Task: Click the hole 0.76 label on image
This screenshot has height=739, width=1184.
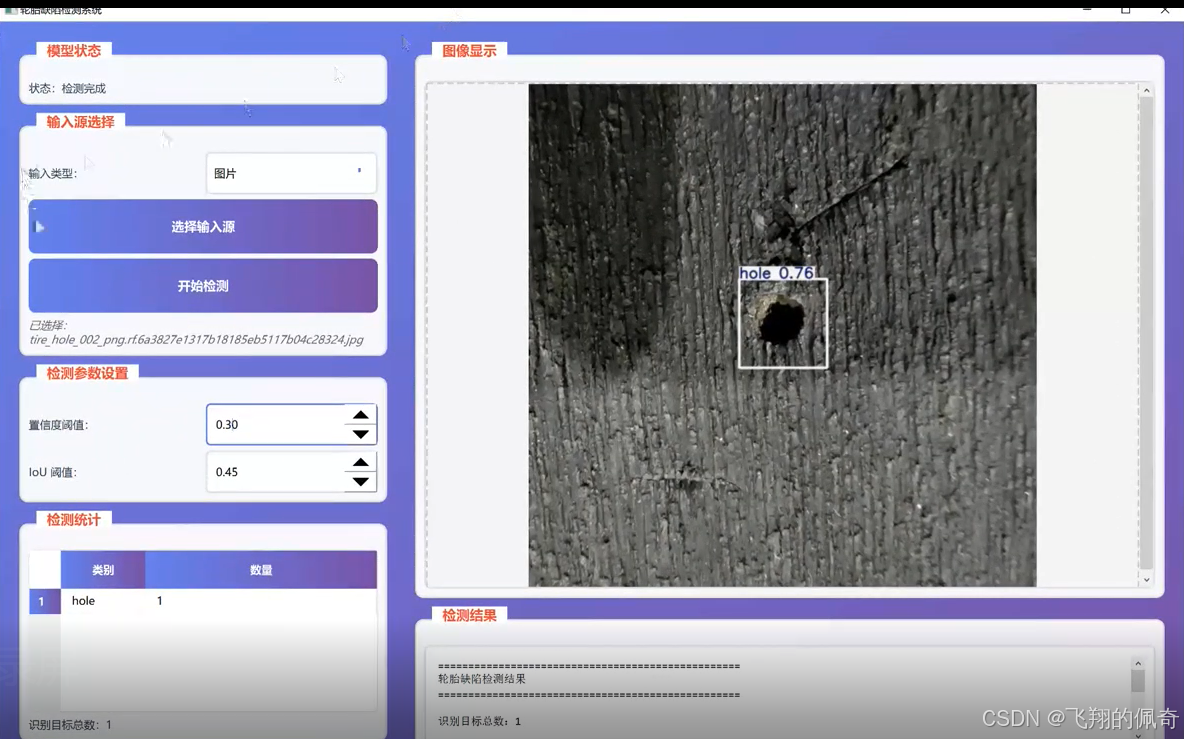Action: [777, 273]
